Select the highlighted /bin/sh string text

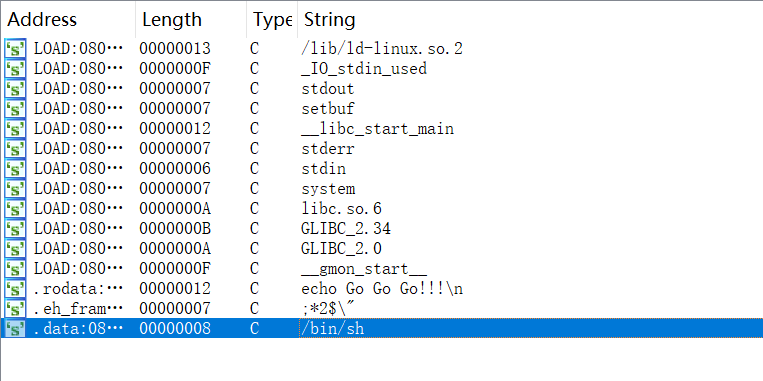332,328
